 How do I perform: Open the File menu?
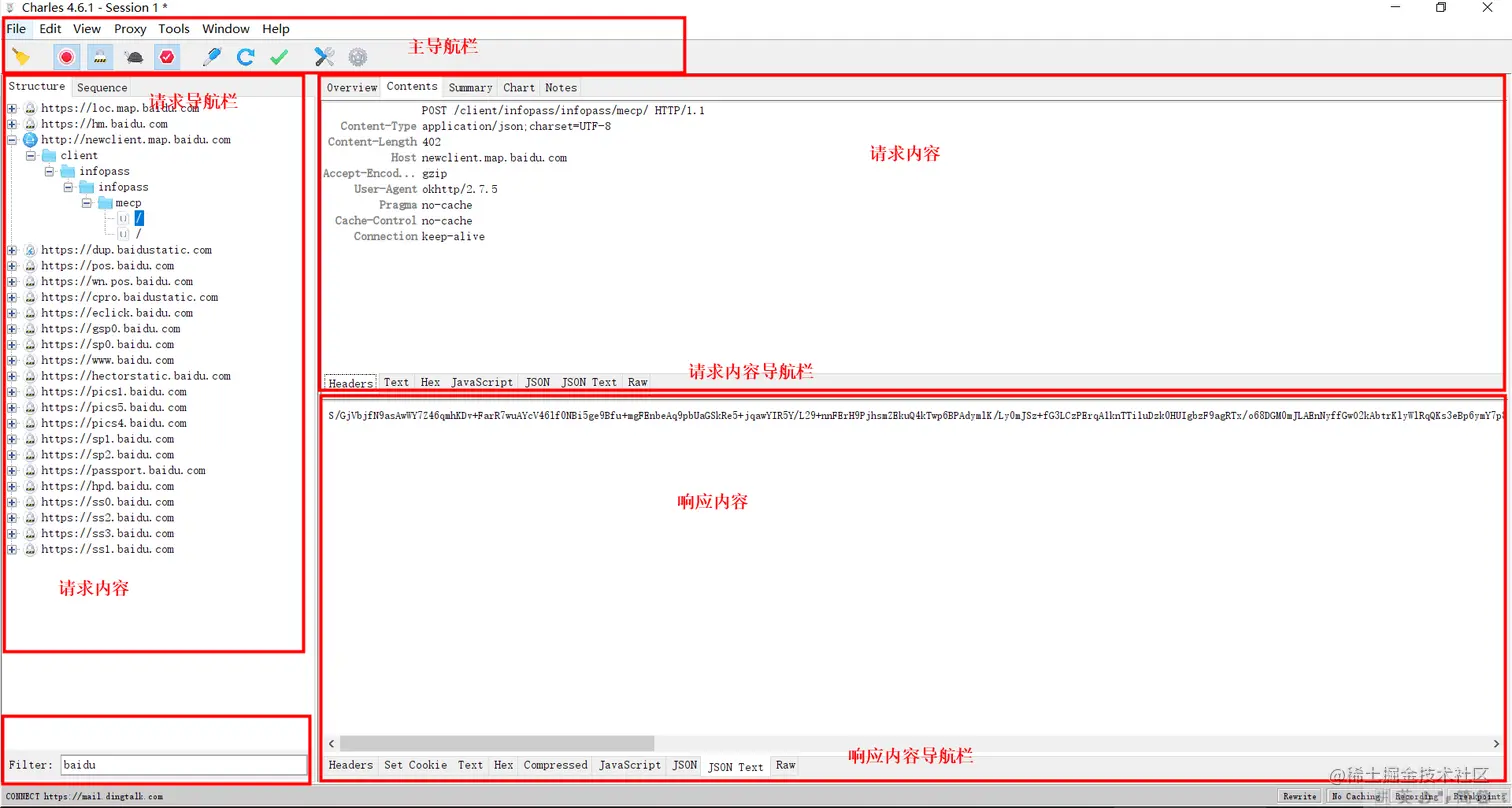click(x=17, y=29)
